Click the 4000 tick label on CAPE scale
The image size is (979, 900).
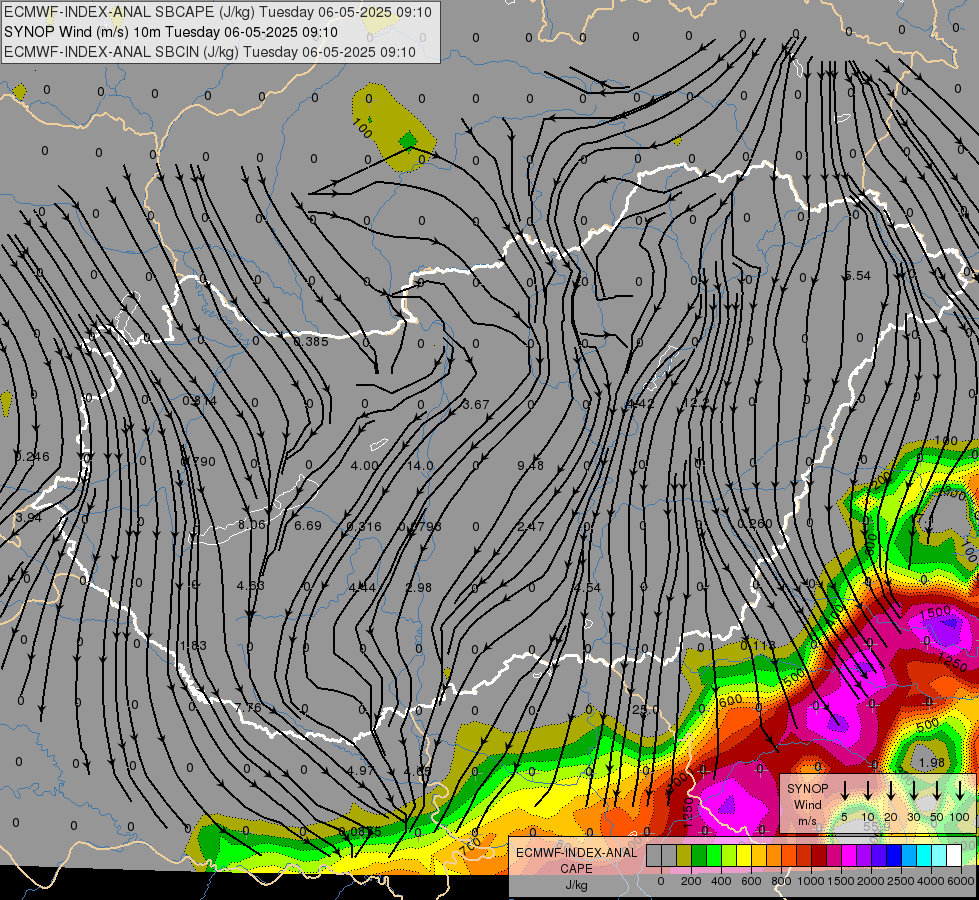point(931,881)
